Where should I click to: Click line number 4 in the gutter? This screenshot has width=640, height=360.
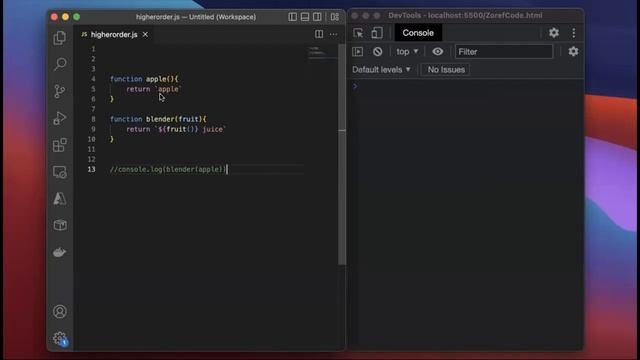(x=93, y=79)
